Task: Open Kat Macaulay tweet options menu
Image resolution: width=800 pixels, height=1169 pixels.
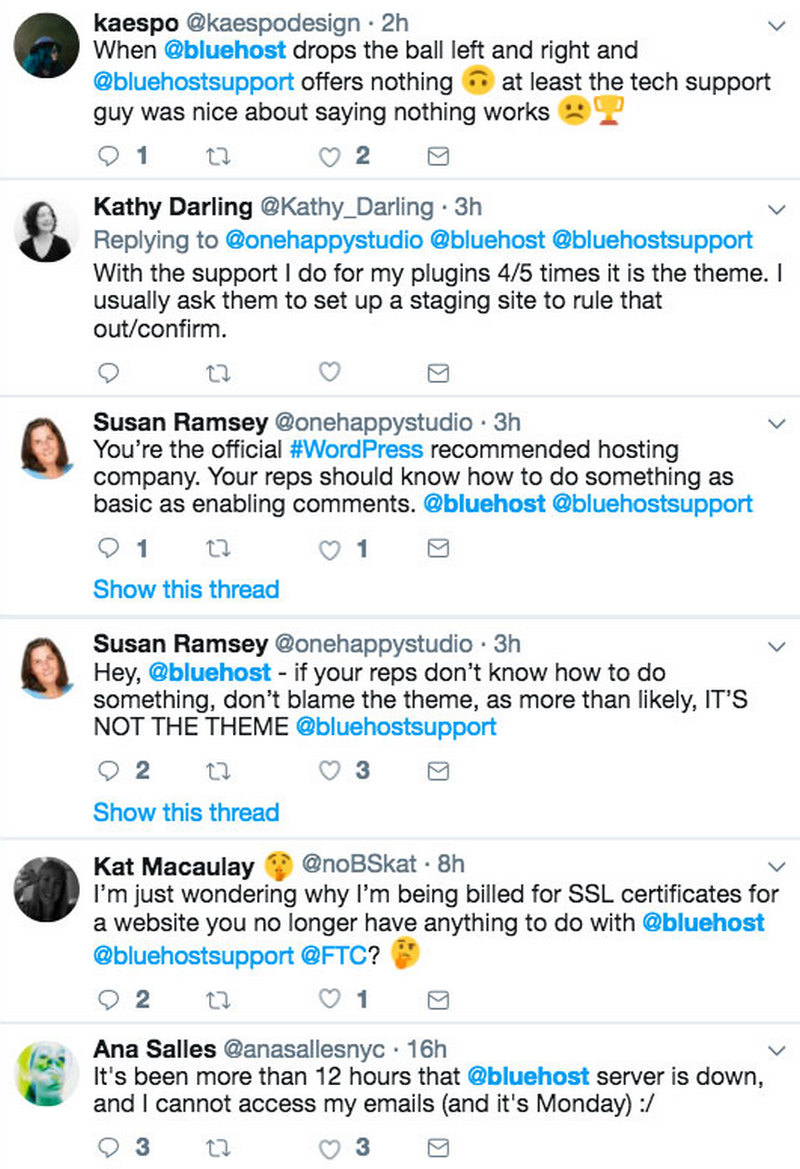Action: pos(776,865)
